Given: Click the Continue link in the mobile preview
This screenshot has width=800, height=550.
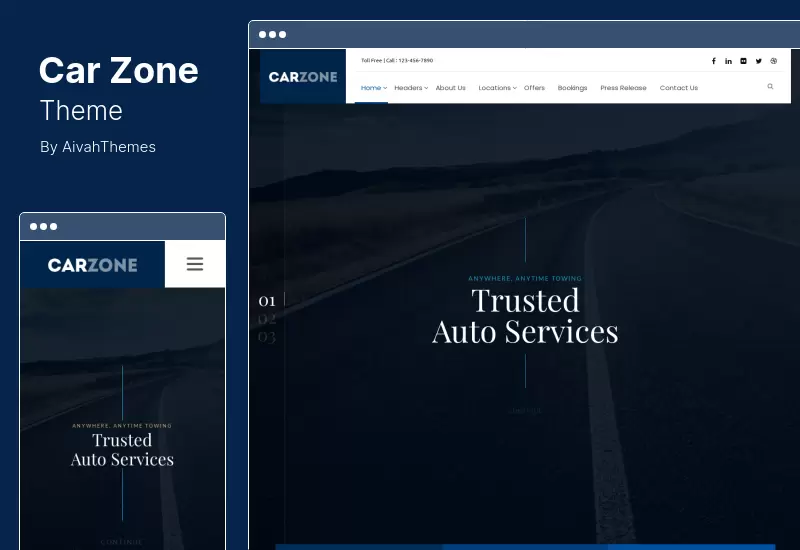Looking at the screenshot, I should point(122,542).
